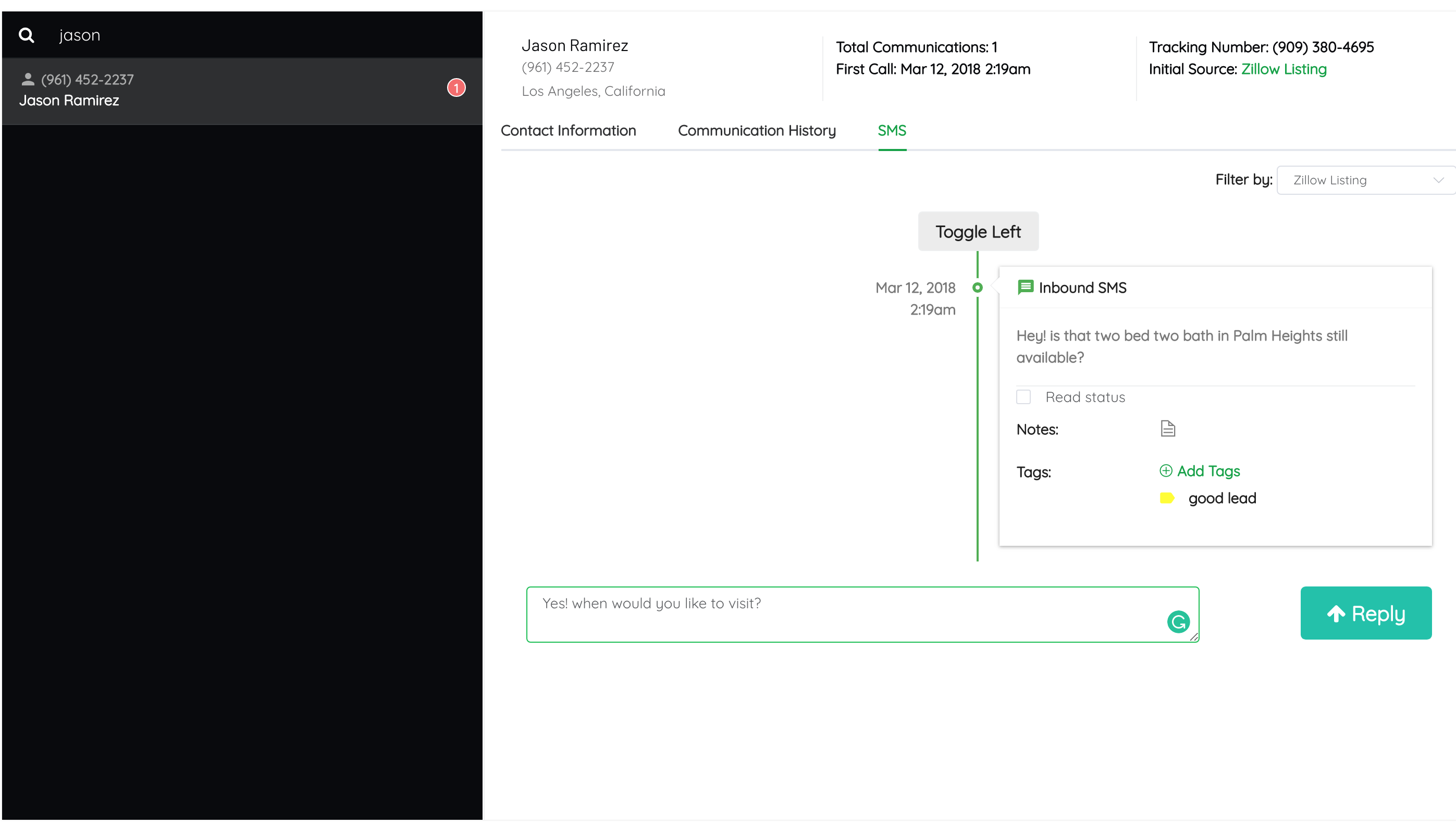Click the Notes: label
The width and height of the screenshot is (1456, 825).
[1037, 430]
